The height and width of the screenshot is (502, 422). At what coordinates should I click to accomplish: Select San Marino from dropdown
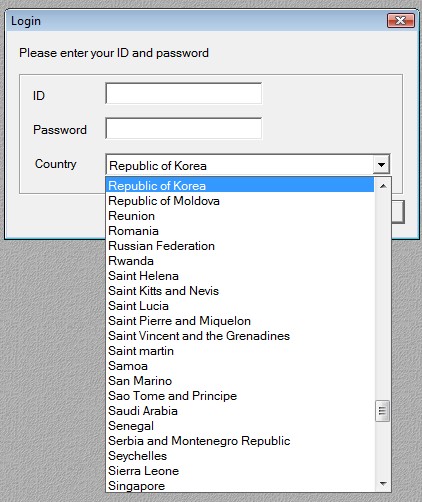coord(240,381)
